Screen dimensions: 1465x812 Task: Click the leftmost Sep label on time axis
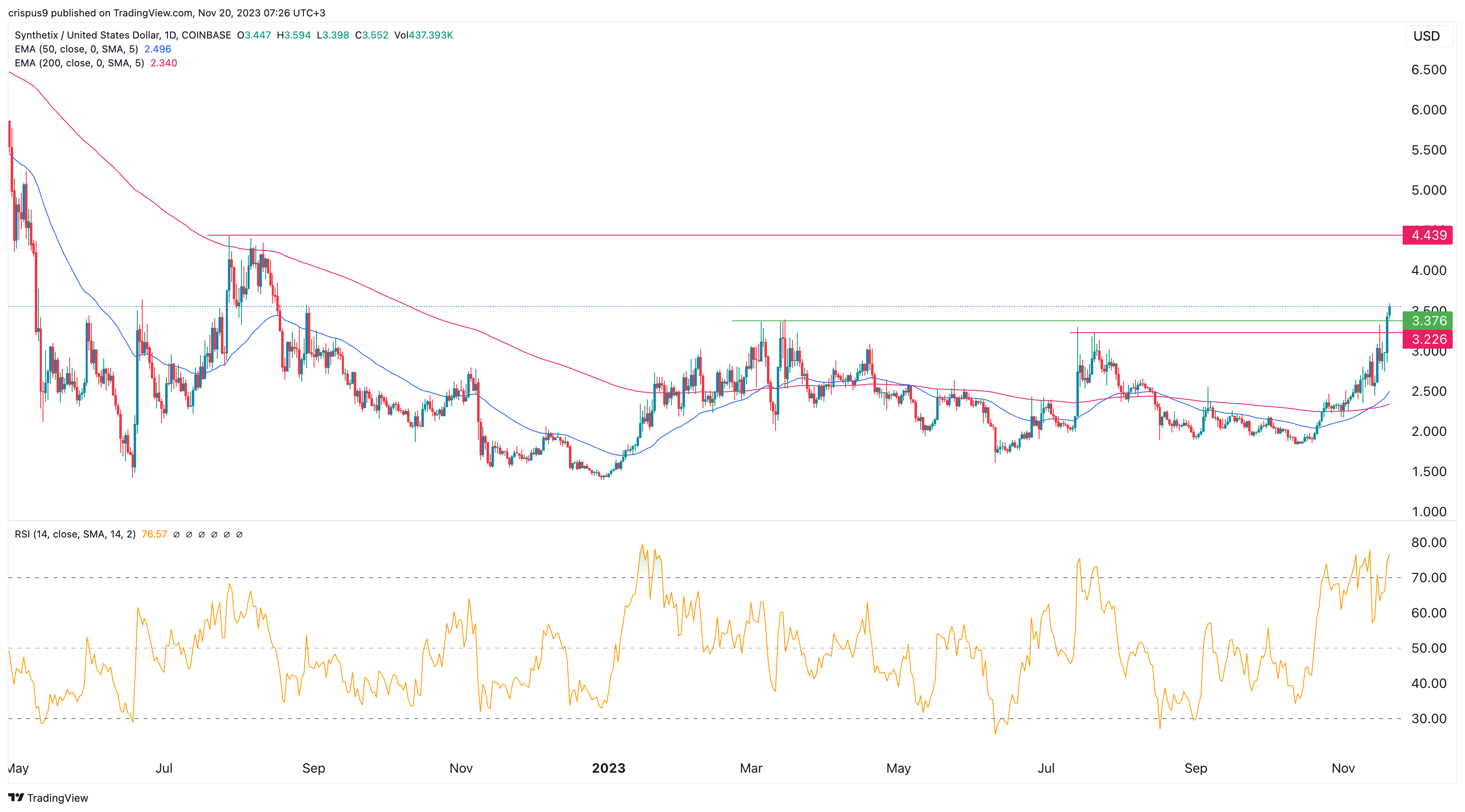313,768
